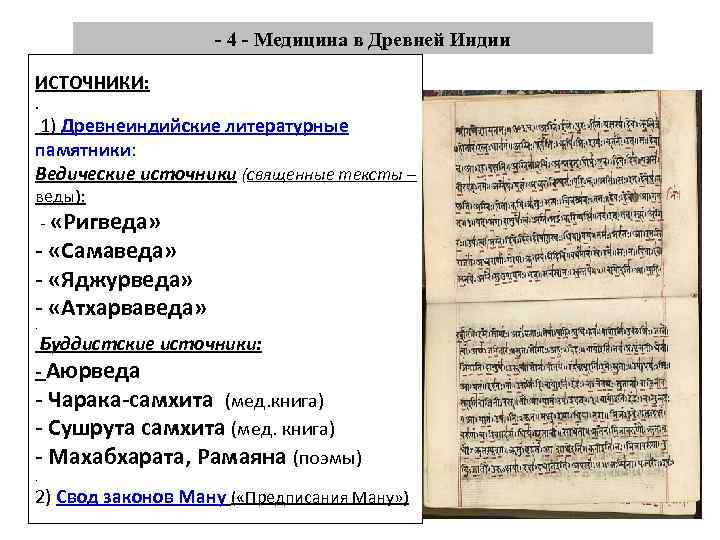Screen dimensions: 720x540
Task: Click the 'ИСТОЧНИКИ:' heading
Action: click(x=92, y=83)
